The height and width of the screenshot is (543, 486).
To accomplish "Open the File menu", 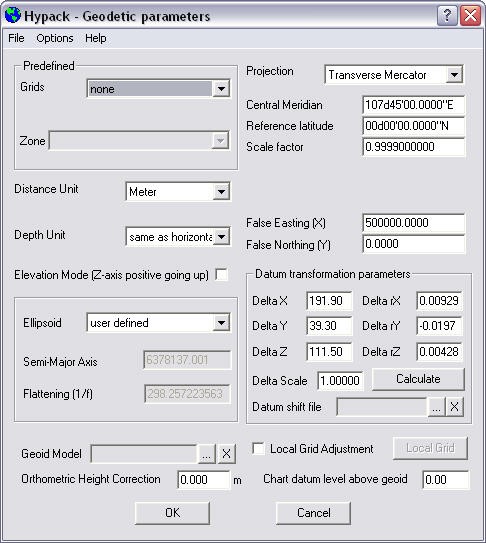I will [x=16, y=38].
